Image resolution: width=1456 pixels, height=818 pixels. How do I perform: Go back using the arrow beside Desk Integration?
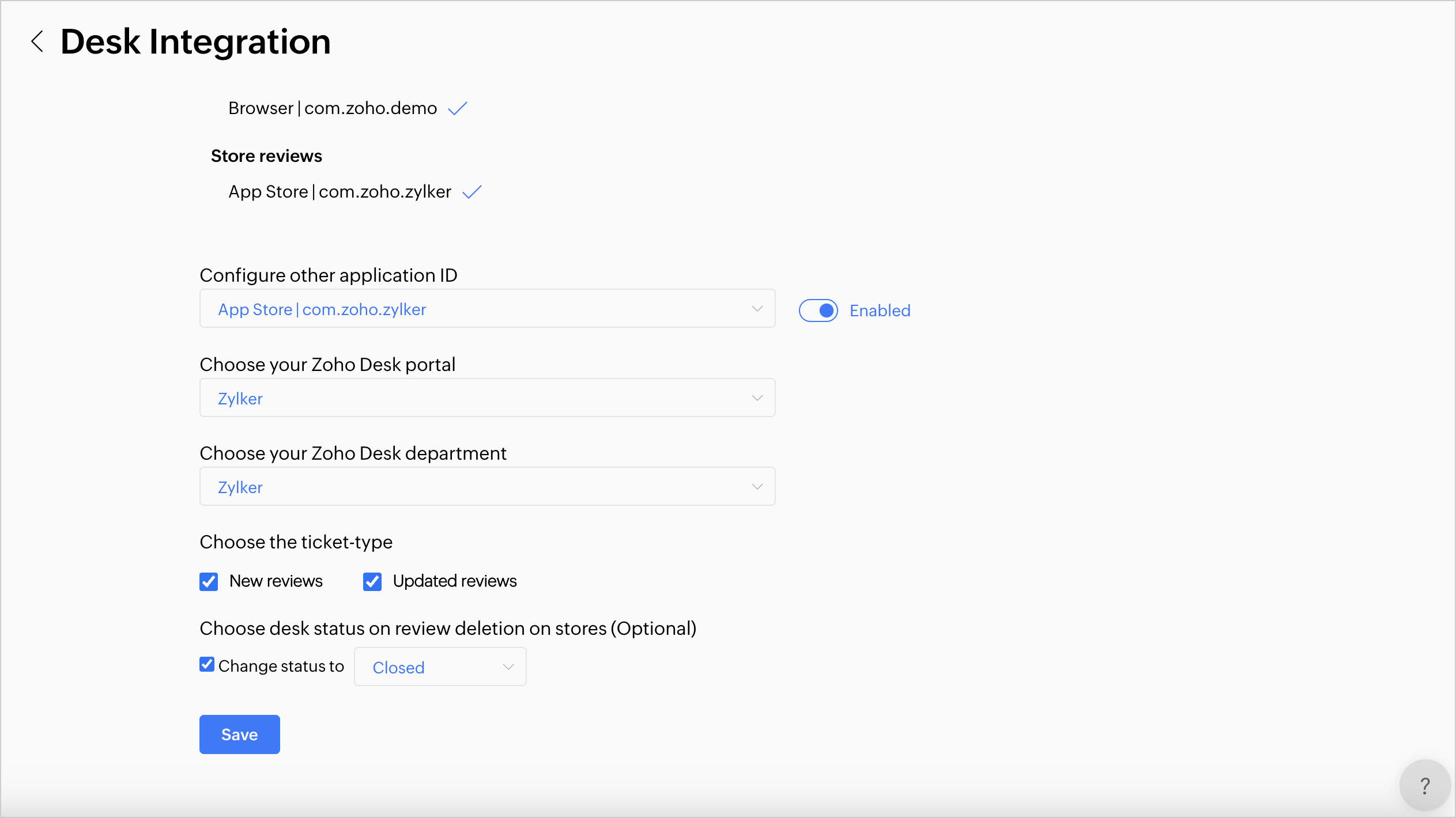coord(37,41)
